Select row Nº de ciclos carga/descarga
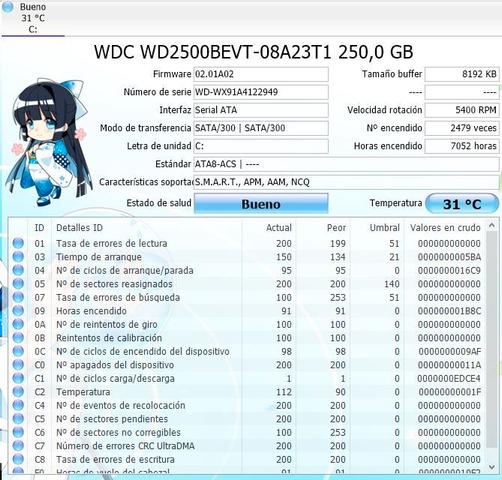Image resolution: width=502 pixels, height=480 pixels. 247,378
